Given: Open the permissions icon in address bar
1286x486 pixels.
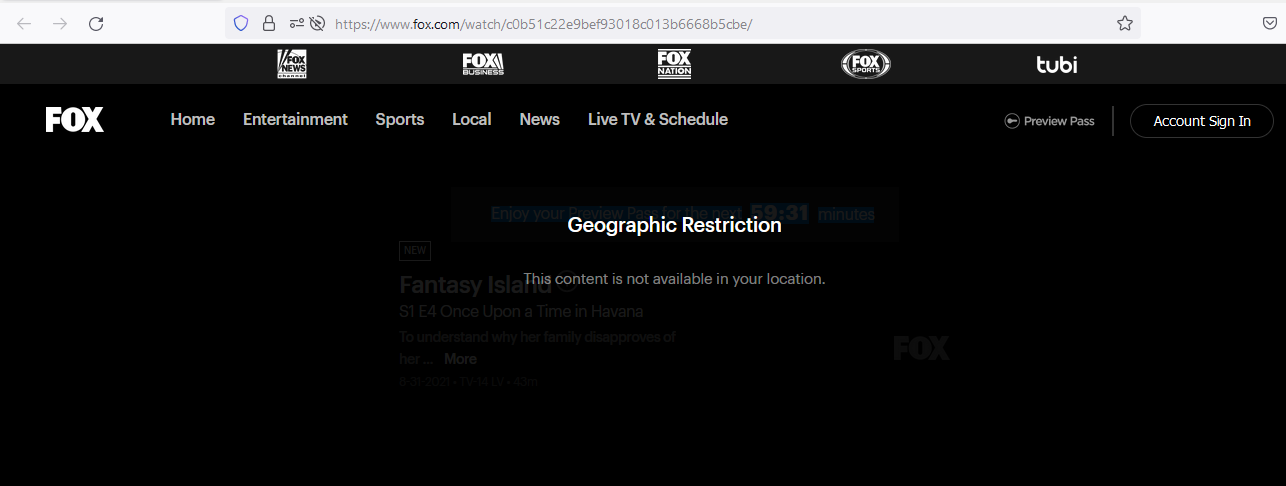Looking at the screenshot, I should click(x=296, y=23).
